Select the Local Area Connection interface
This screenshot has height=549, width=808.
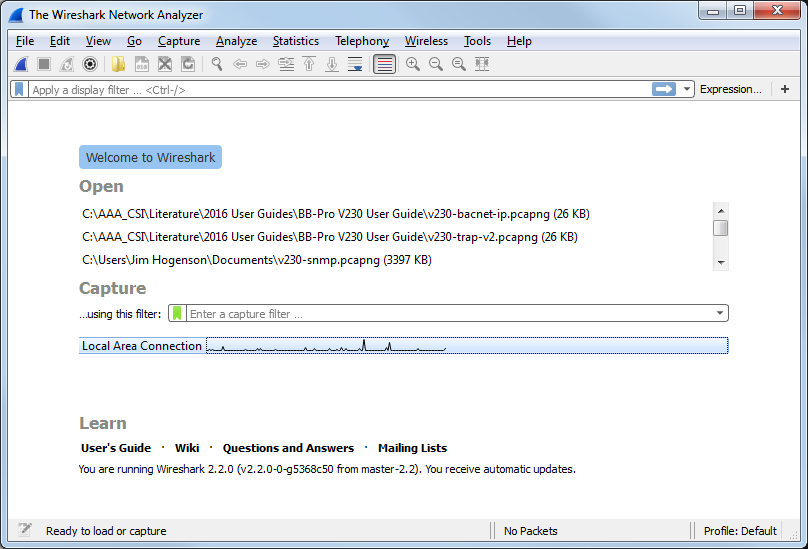click(403, 345)
